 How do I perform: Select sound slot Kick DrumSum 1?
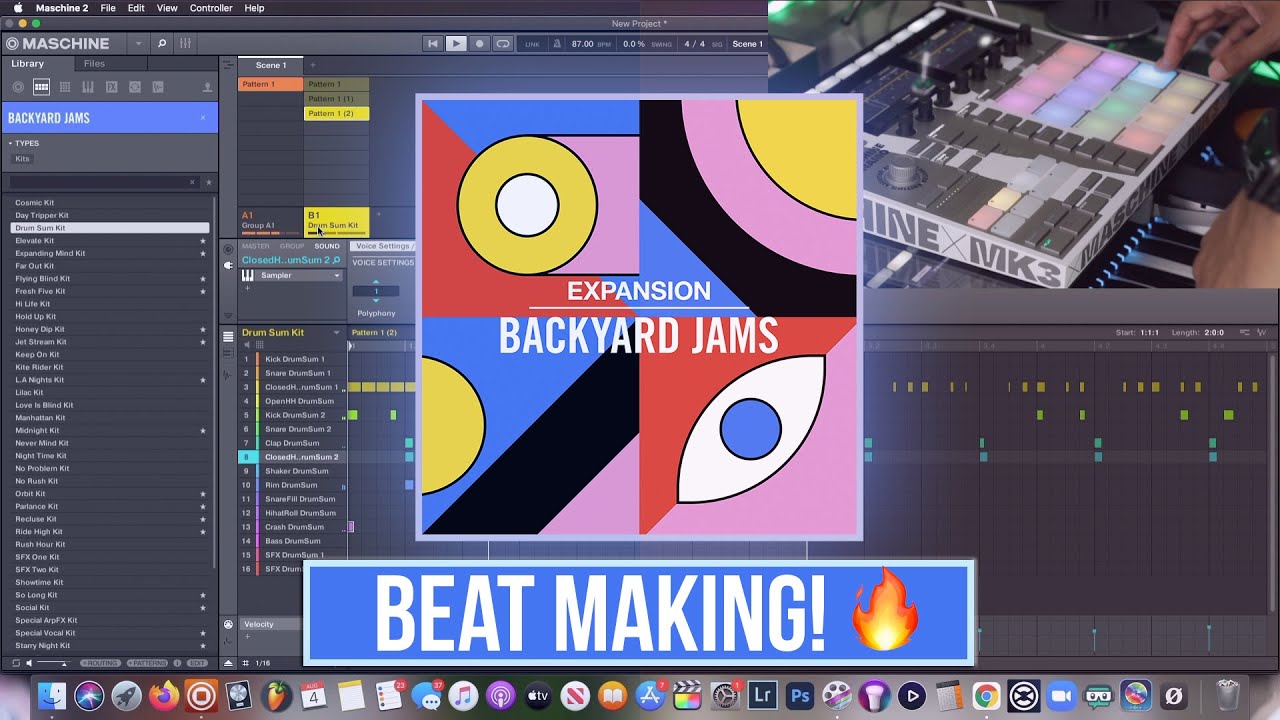pos(293,359)
